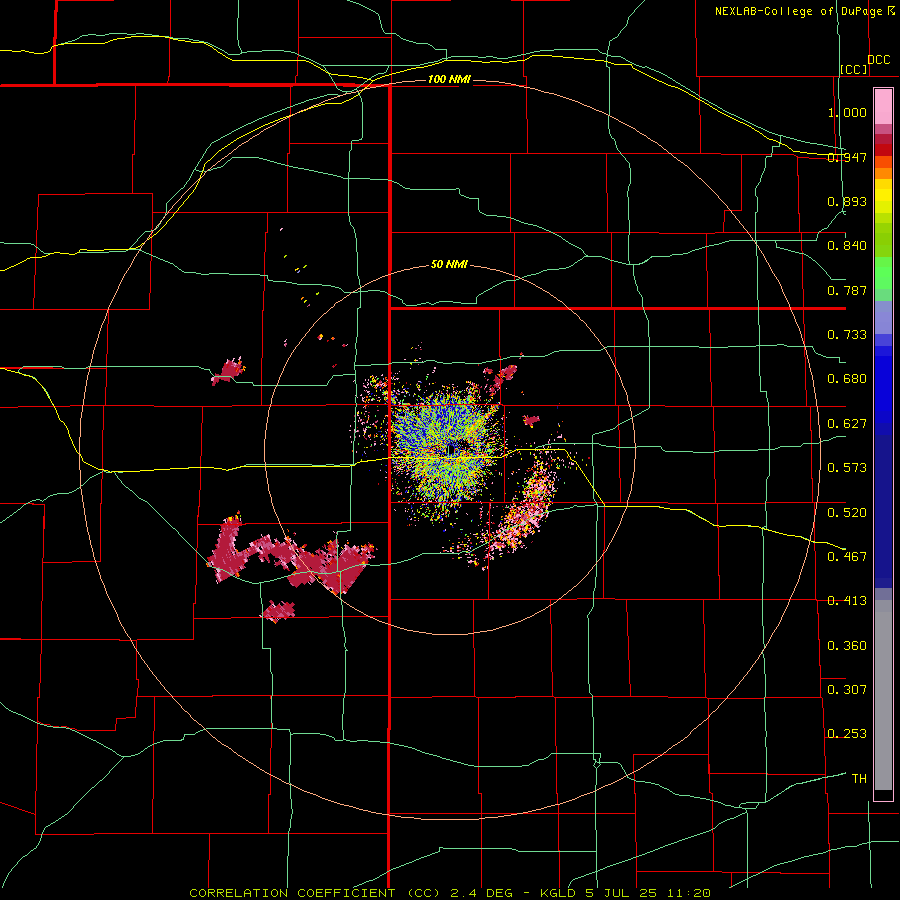Select the 0.733 color scale value

847,335
